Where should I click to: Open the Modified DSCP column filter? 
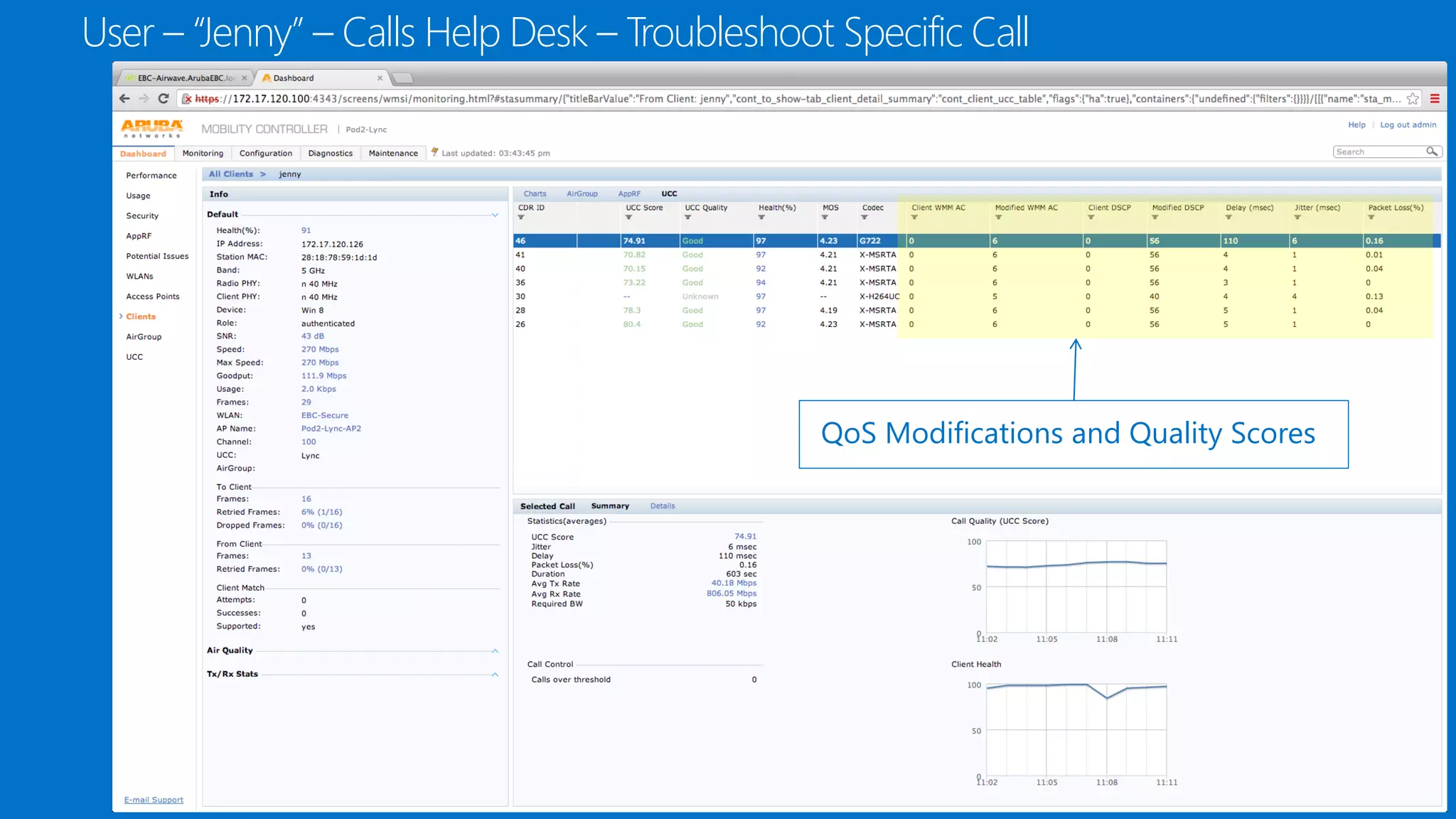[x=1155, y=218]
